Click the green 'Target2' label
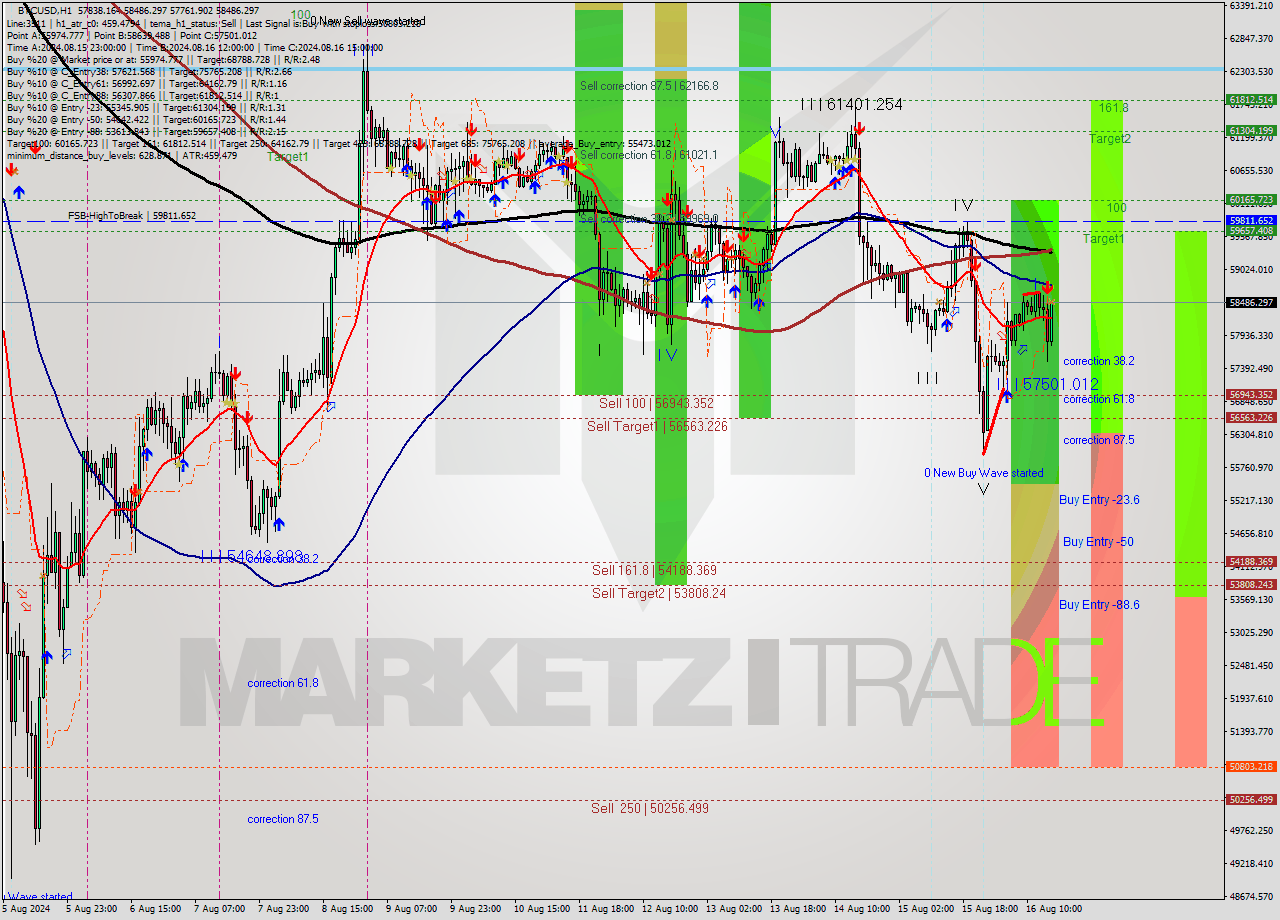Screen dimensions: 1280x920 click(x=1110, y=139)
